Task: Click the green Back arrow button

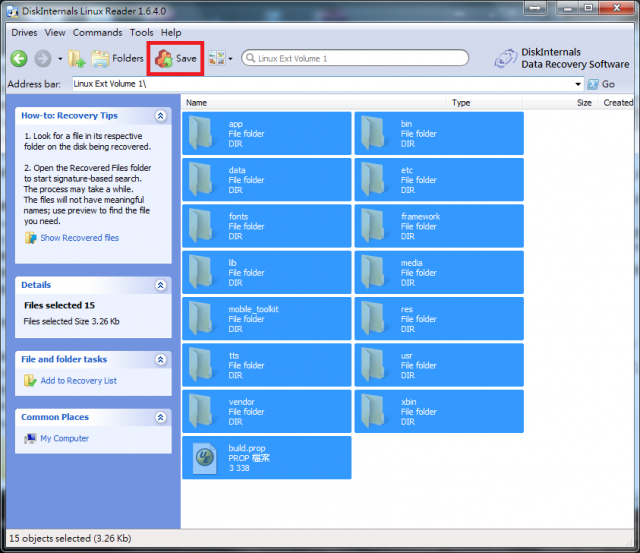Action: click(19, 59)
